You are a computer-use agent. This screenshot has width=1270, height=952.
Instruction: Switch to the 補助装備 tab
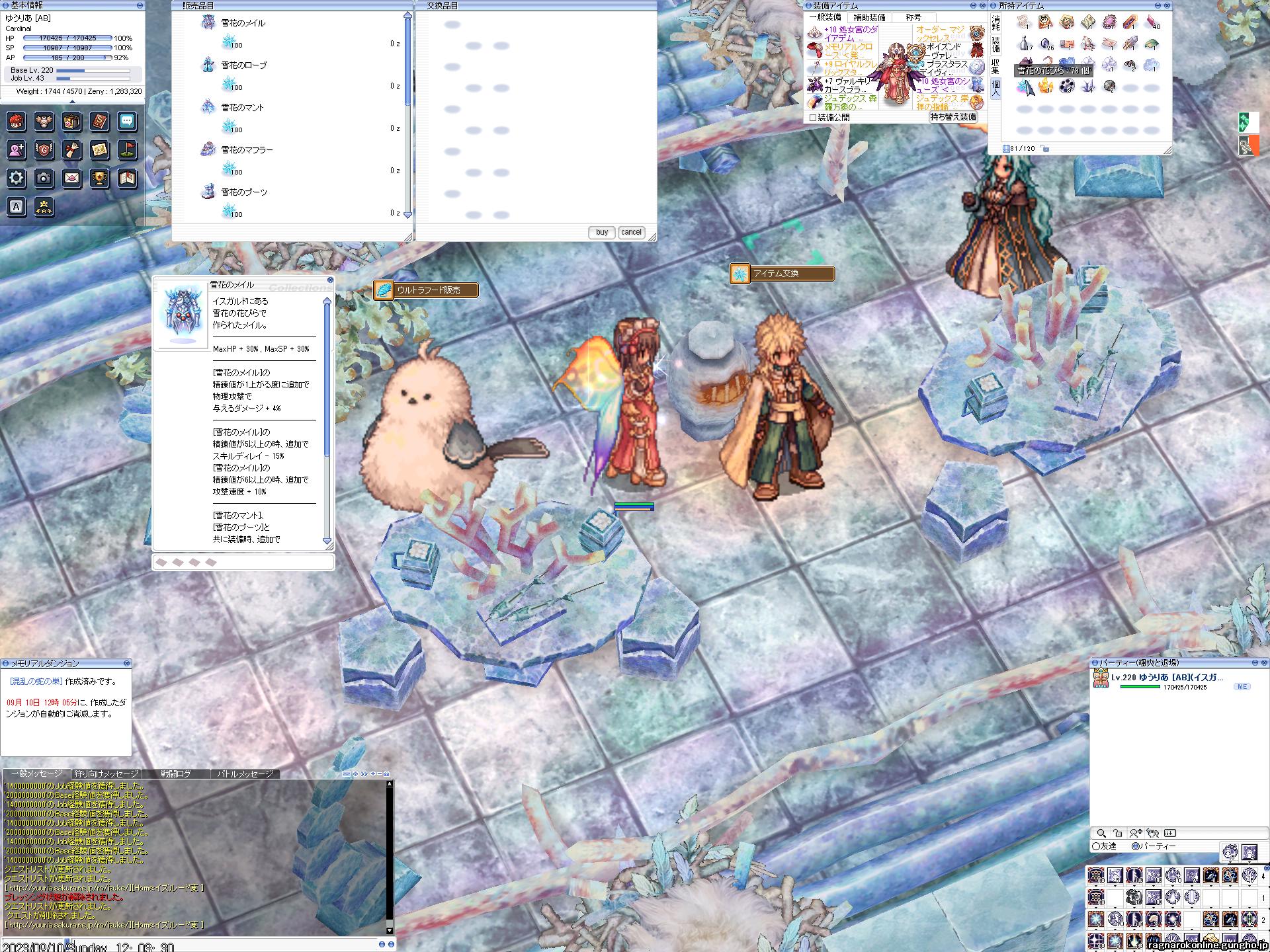[869, 18]
